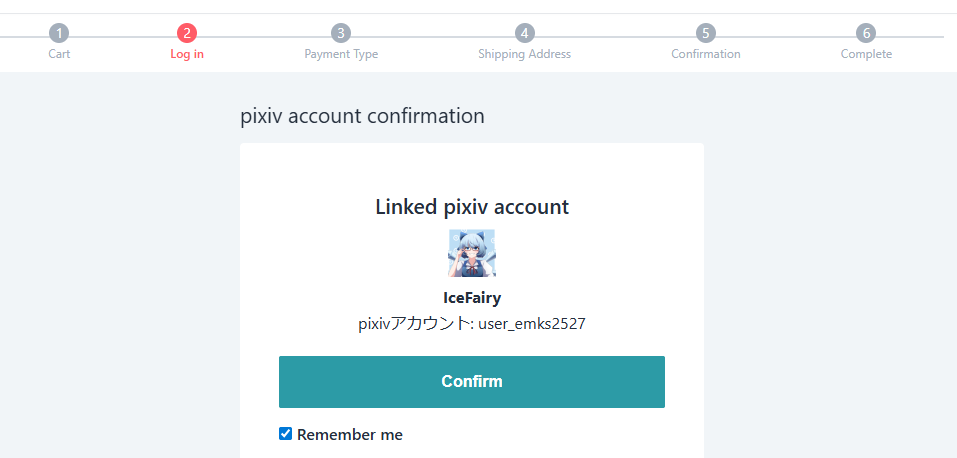Go back to the Cart step label

[59, 54]
